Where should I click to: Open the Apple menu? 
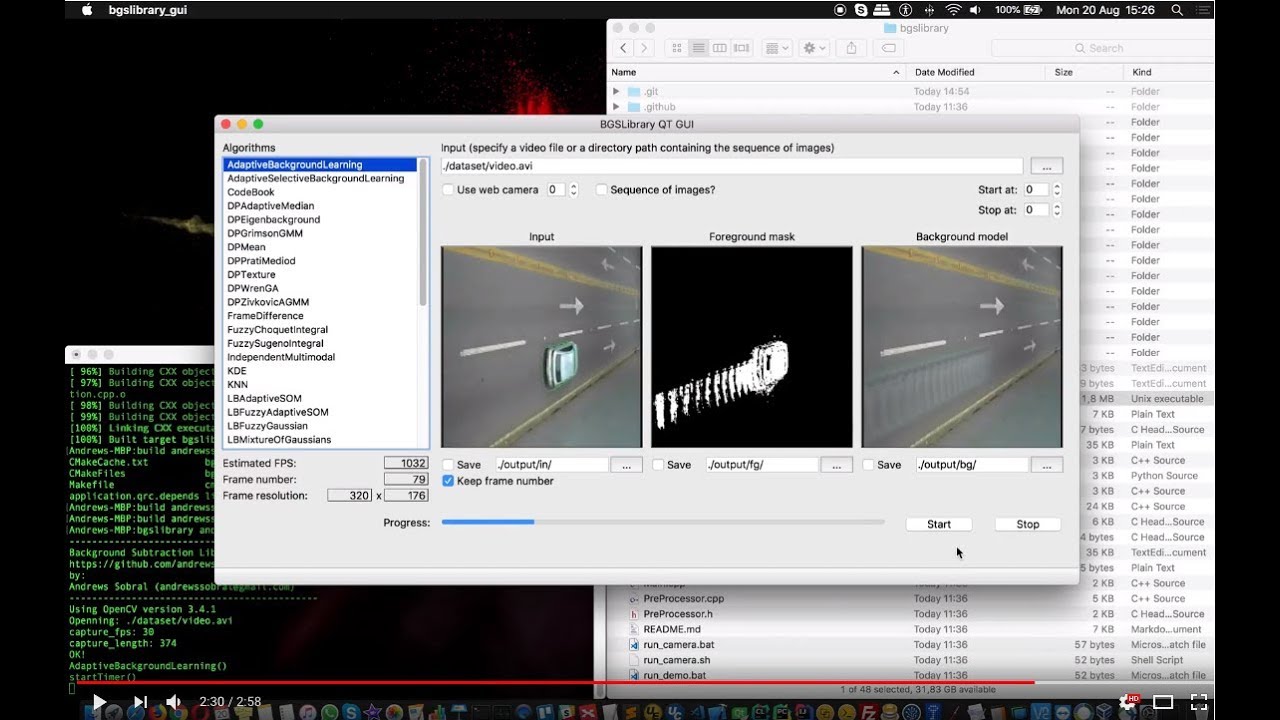[x=86, y=10]
